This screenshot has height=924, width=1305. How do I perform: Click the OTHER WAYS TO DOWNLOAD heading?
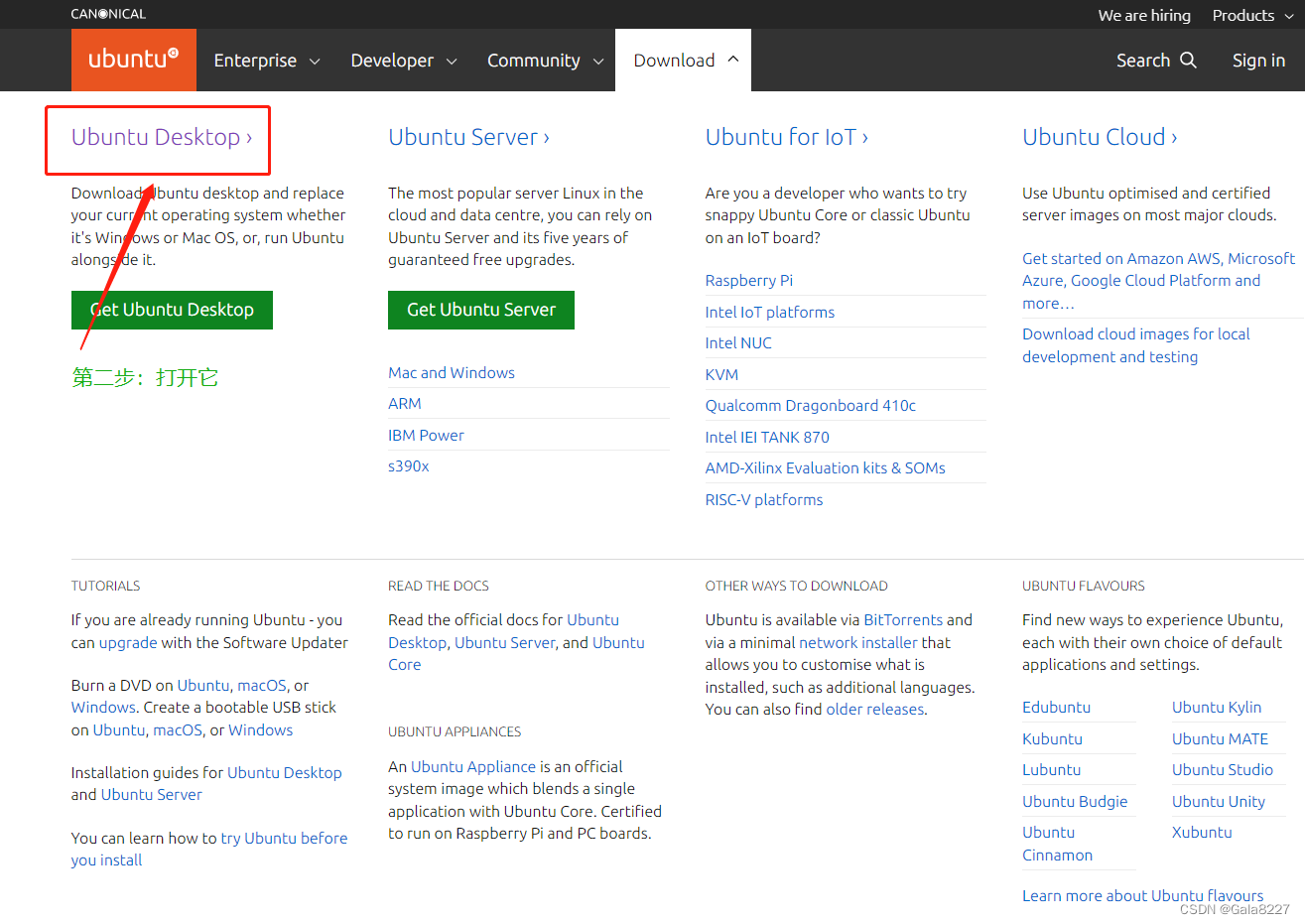[796, 586]
